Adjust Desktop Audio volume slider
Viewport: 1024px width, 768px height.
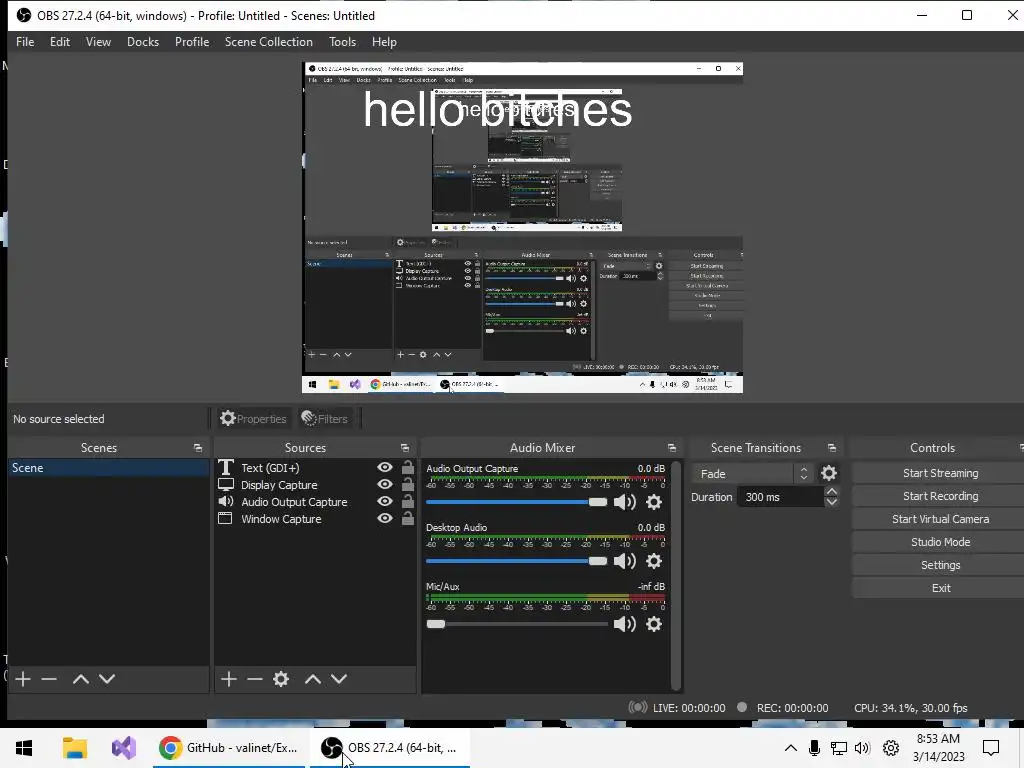tap(517, 561)
